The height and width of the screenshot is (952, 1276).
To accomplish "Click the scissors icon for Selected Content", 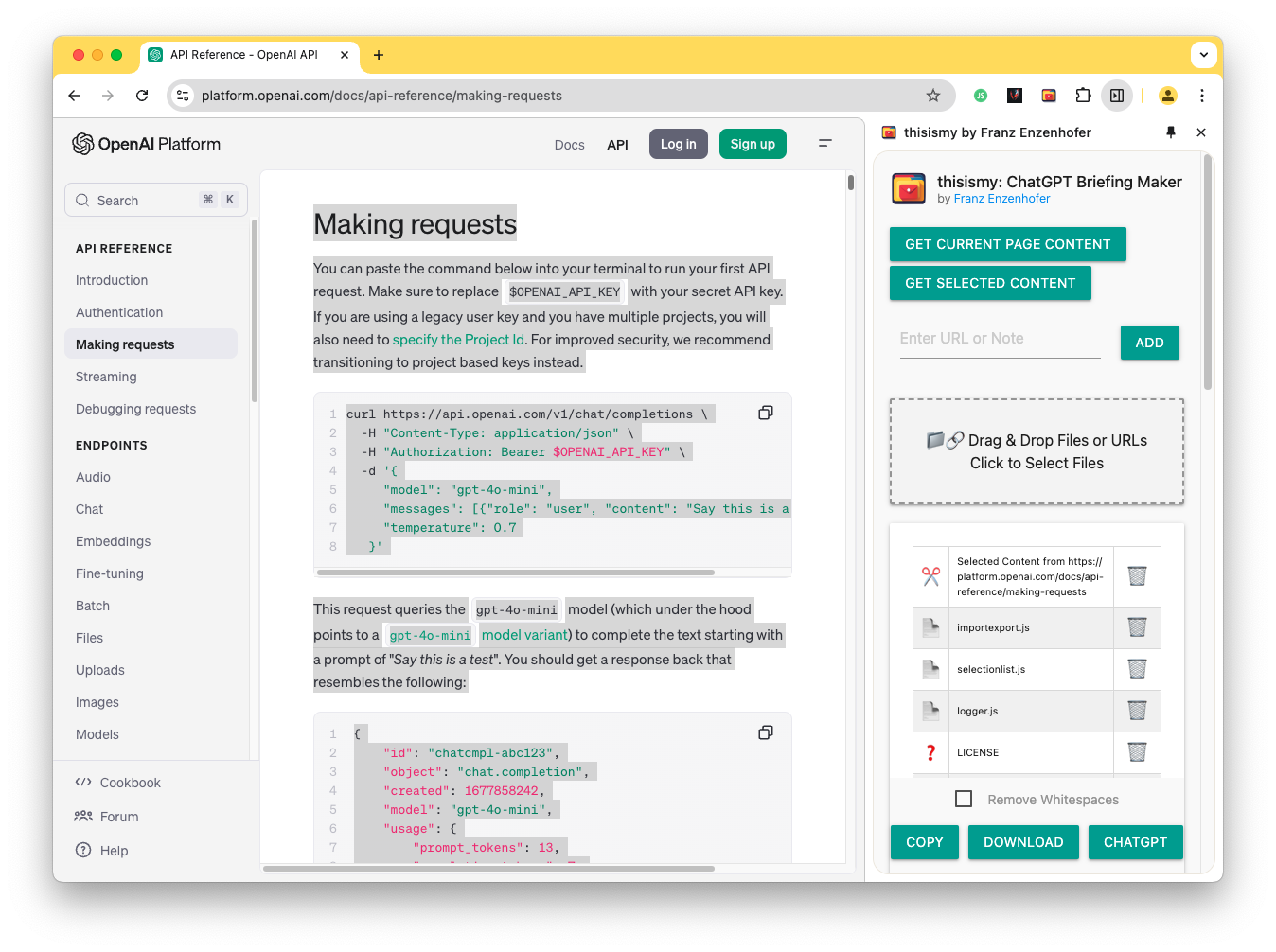I will (x=931, y=576).
